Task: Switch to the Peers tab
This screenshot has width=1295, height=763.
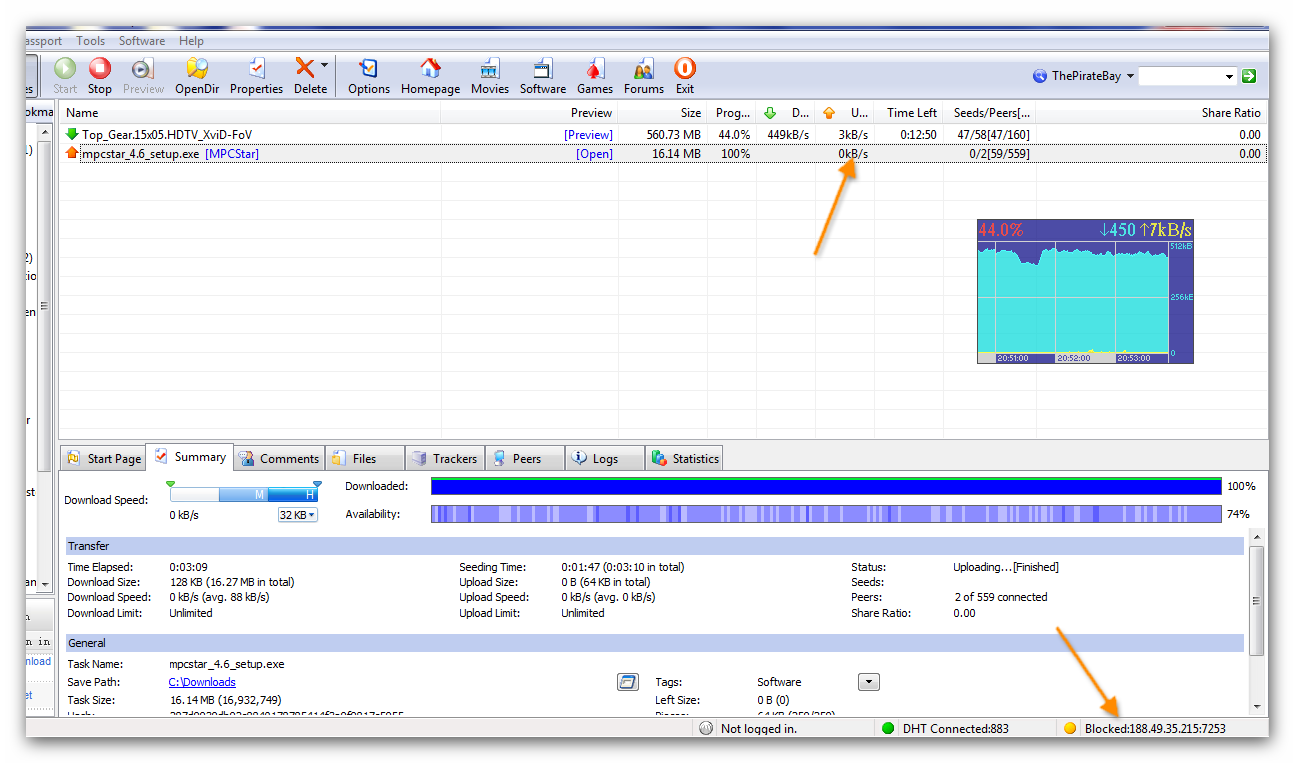Action: pyautogui.click(x=525, y=459)
